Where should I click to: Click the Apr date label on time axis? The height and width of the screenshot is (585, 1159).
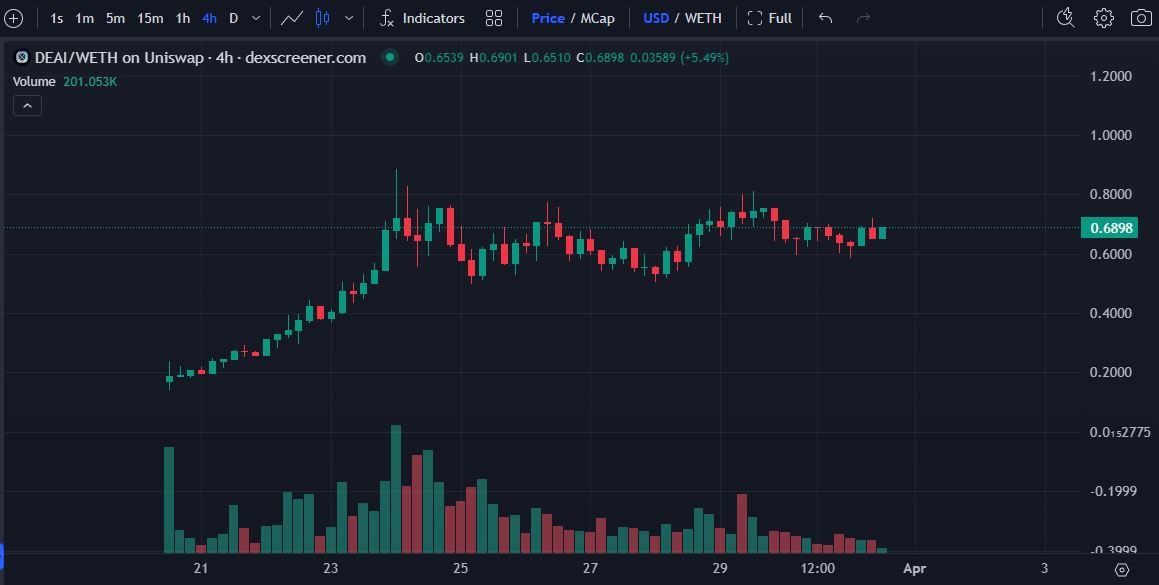click(x=914, y=569)
